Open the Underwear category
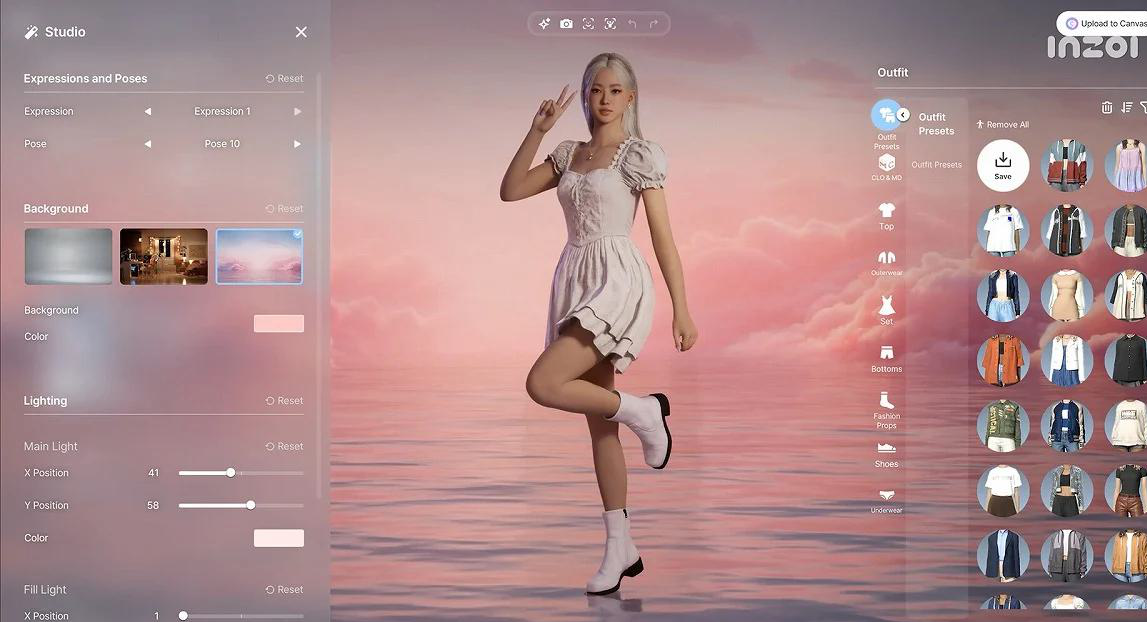 pyautogui.click(x=887, y=501)
